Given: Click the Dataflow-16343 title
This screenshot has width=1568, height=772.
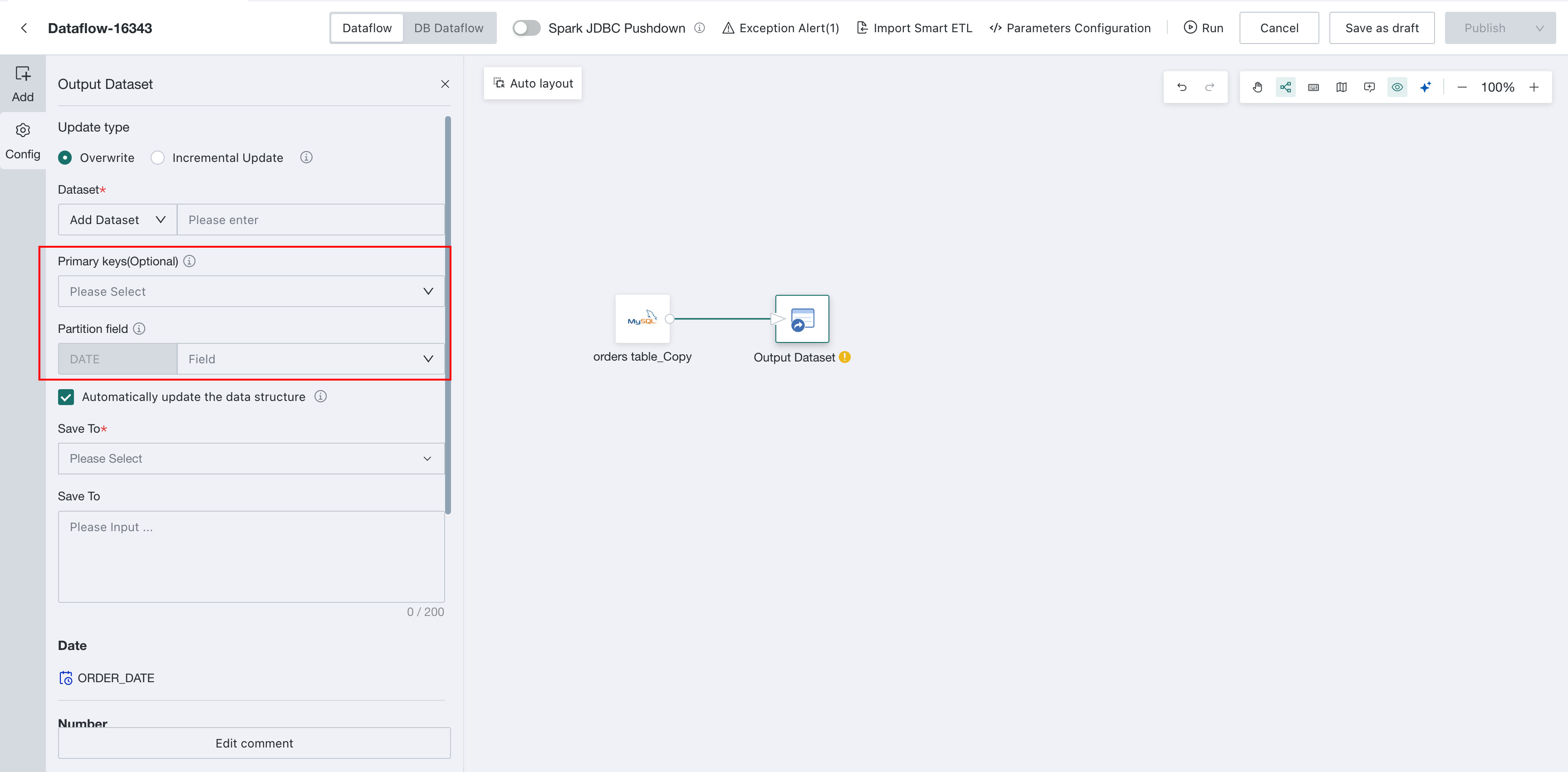Looking at the screenshot, I should pos(100,28).
